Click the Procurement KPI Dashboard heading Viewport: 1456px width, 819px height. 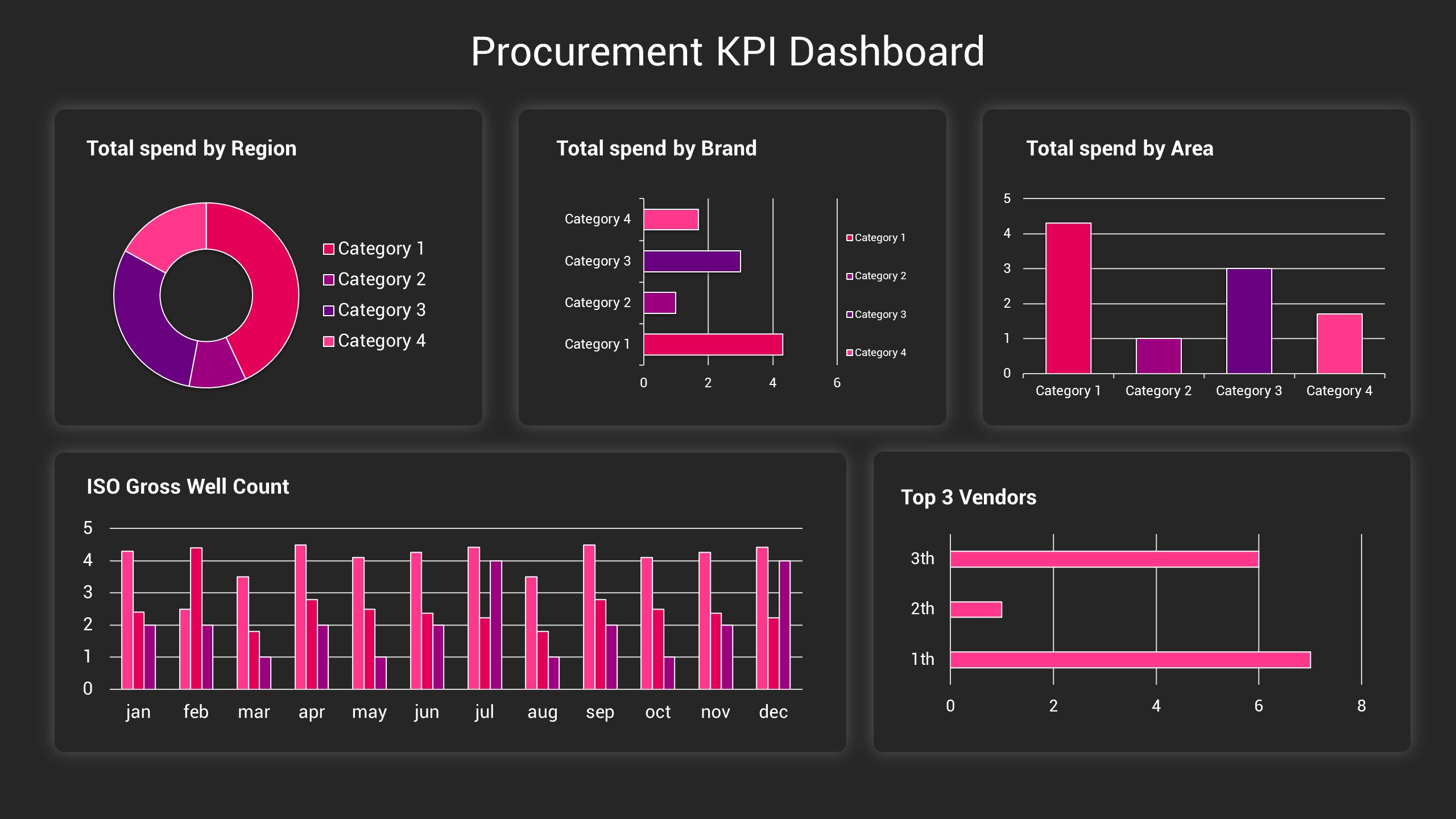727,52
